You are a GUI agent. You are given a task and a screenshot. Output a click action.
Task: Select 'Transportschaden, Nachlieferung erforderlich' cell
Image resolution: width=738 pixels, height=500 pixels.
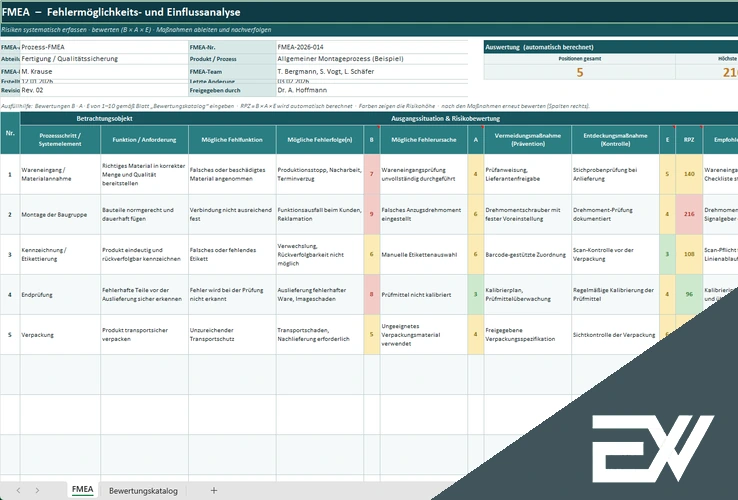[x=320, y=335]
